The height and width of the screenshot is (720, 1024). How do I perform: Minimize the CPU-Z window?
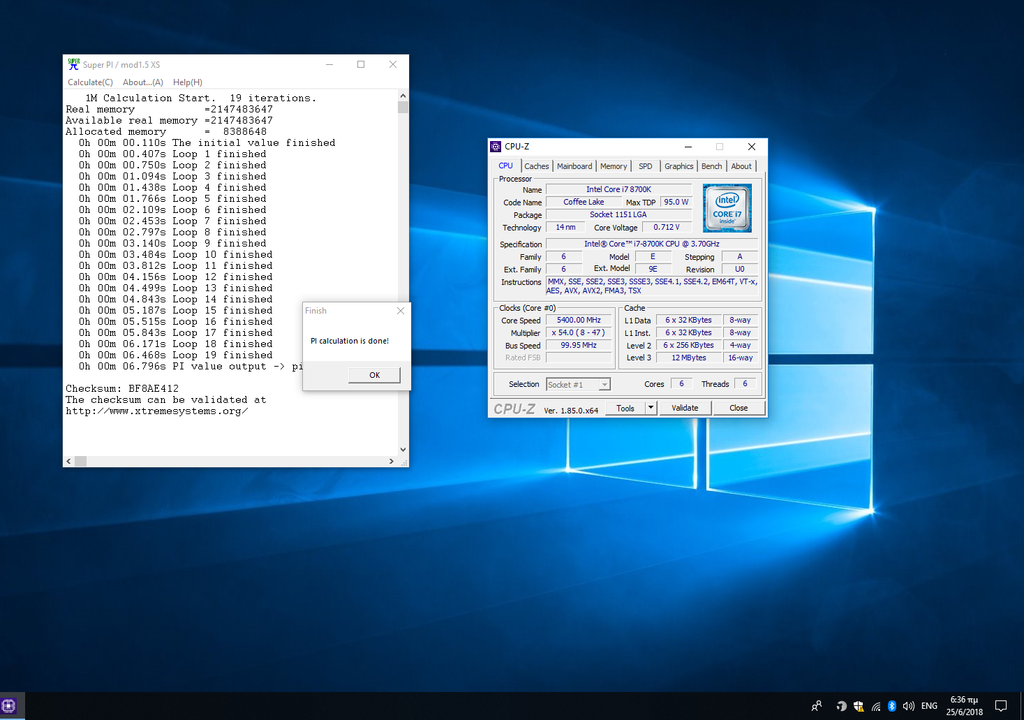point(688,146)
